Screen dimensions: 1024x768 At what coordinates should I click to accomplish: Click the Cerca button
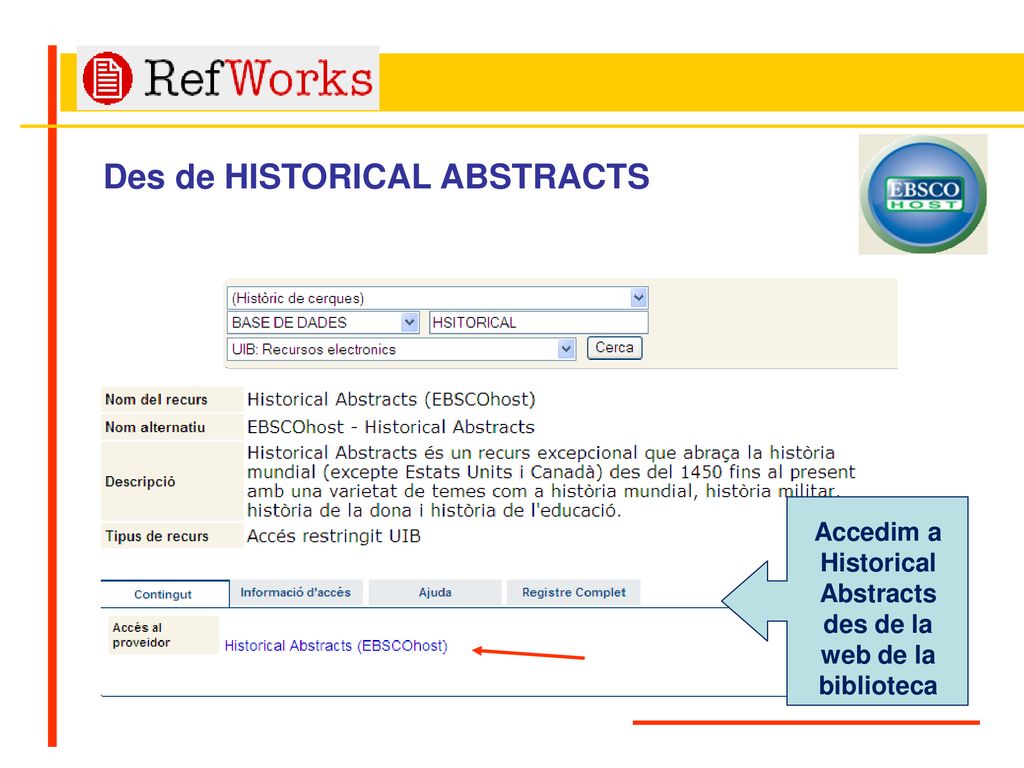[x=615, y=348]
